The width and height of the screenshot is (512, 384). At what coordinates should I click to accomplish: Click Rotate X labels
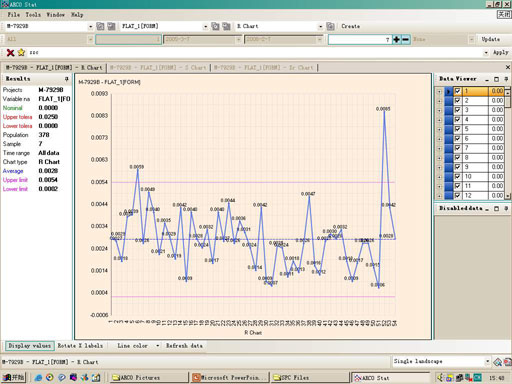[80, 346]
